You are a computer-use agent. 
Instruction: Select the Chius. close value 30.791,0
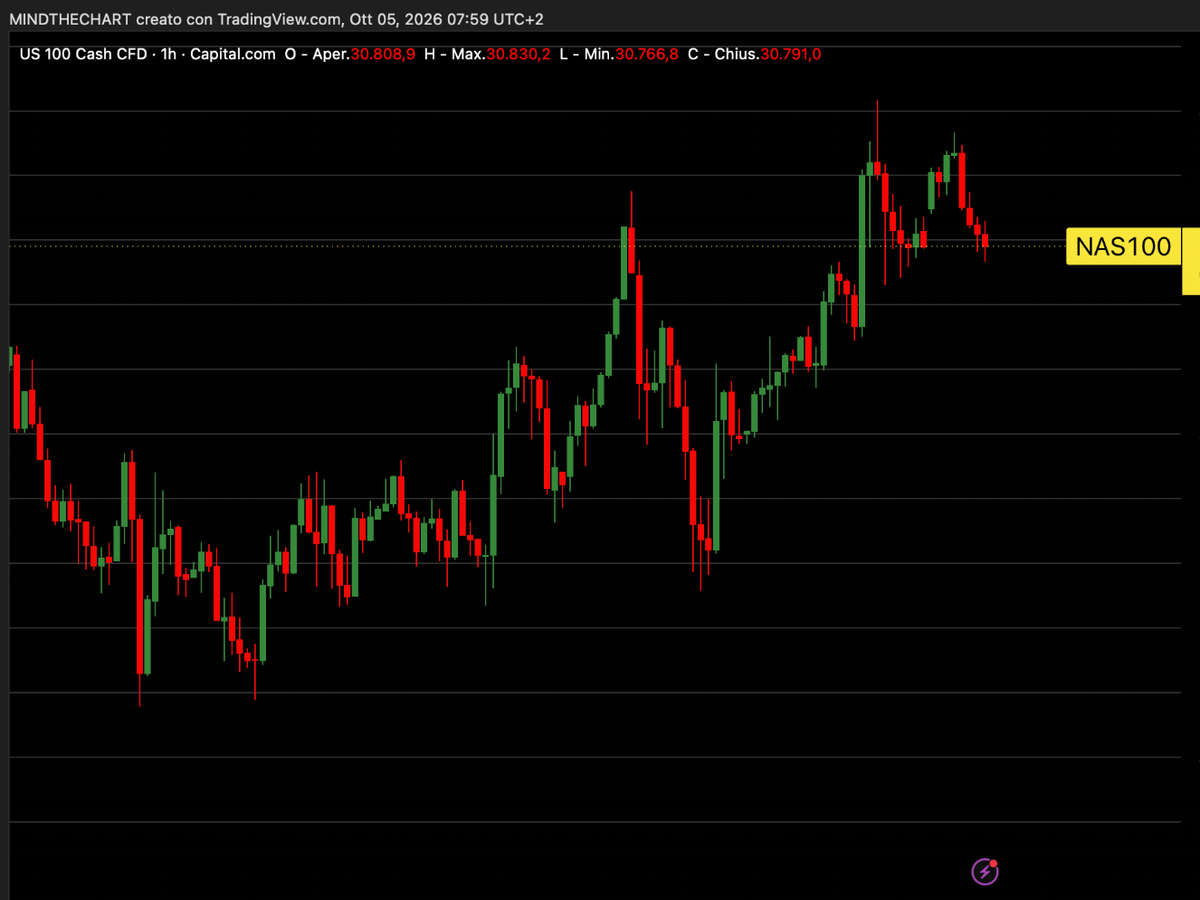pyautogui.click(x=790, y=54)
